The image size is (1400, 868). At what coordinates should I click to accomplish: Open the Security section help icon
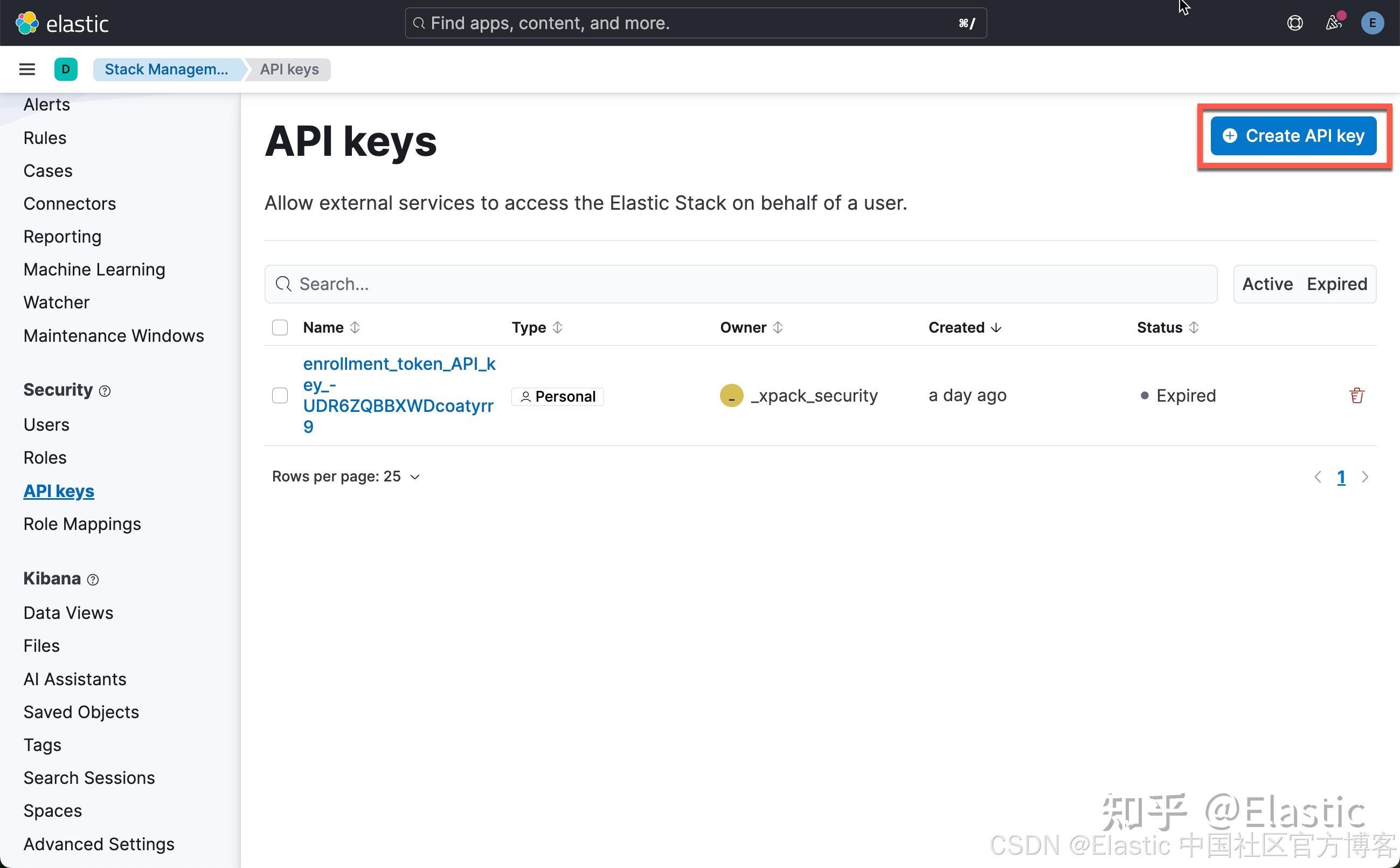tap(105, 390)
